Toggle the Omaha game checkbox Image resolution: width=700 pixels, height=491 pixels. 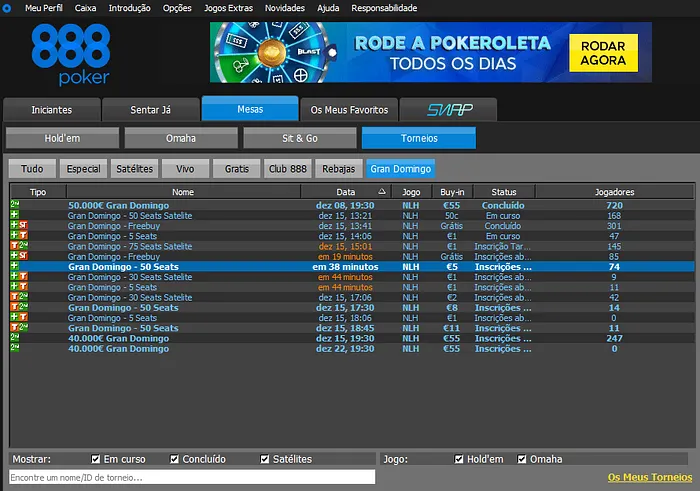pyautogui.click(x=521, y=459)
